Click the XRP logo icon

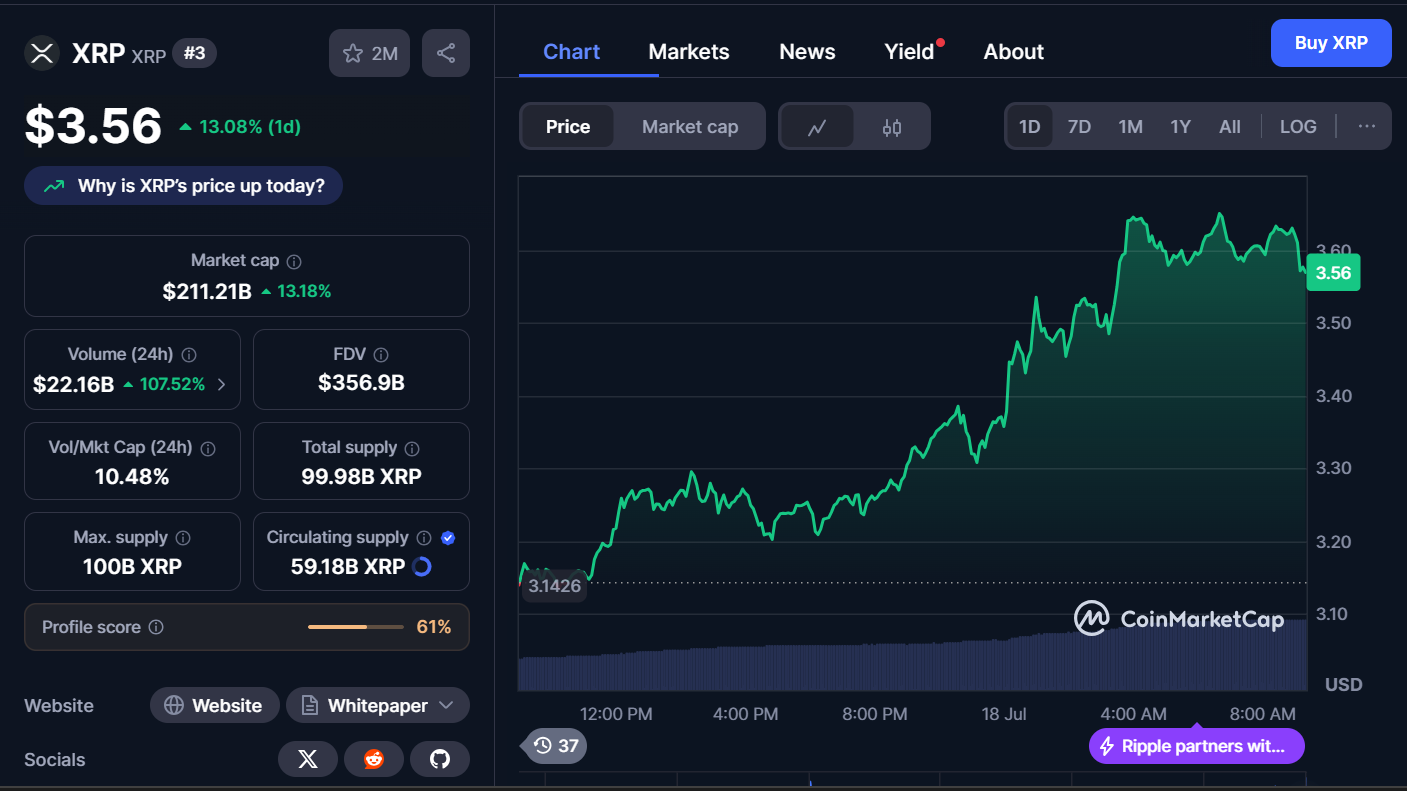click(x=42, y=53)
